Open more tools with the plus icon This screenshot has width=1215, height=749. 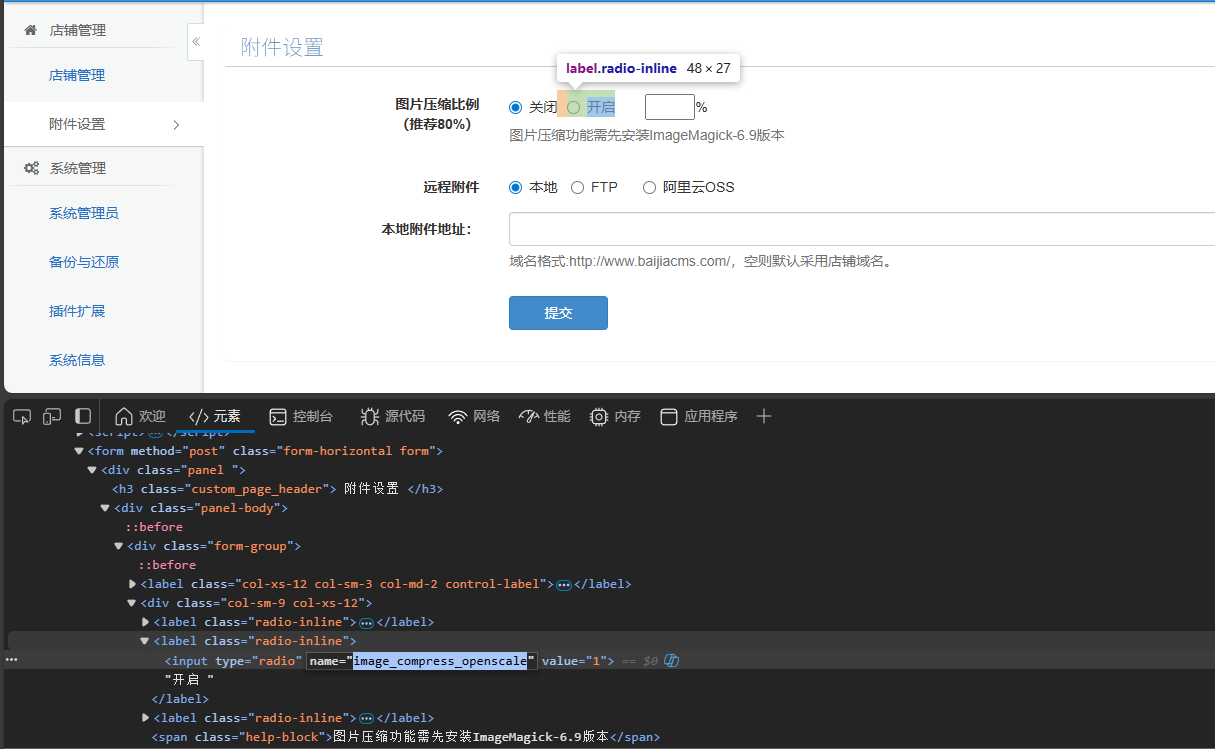tap(764, 416)
